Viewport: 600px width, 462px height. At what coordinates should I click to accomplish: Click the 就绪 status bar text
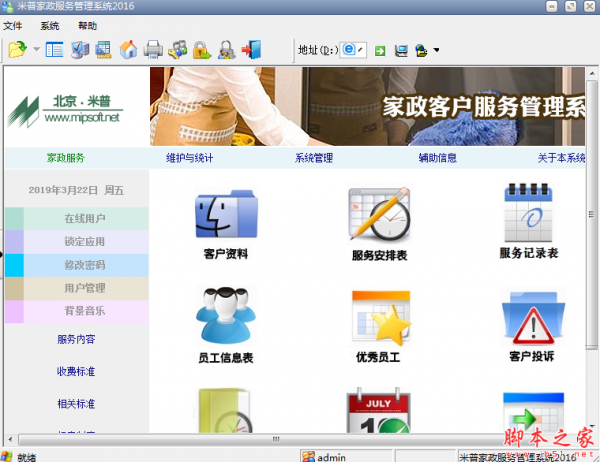(27, 457)
